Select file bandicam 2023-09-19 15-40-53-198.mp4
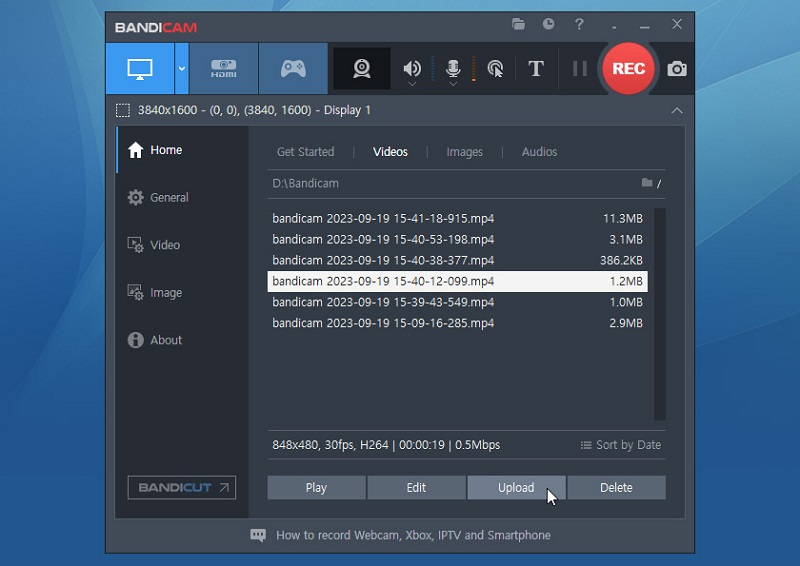The width and height of the screenshot is (800, 566). pyautogui.click(x=458, y=239)
